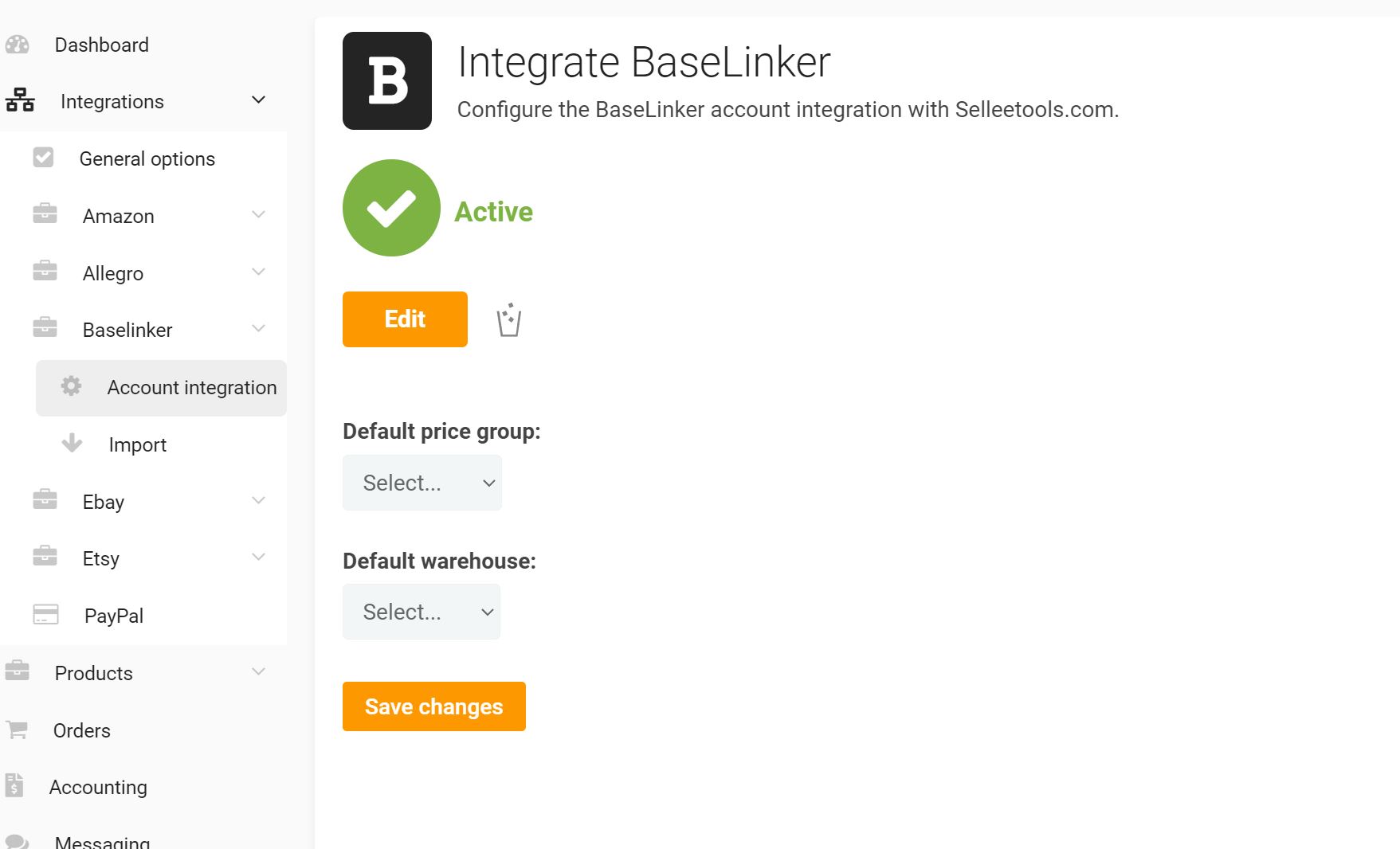This screenshot has height=849, width=1400.
Task: Click the PayPal card icon
Action: (45, 615)
